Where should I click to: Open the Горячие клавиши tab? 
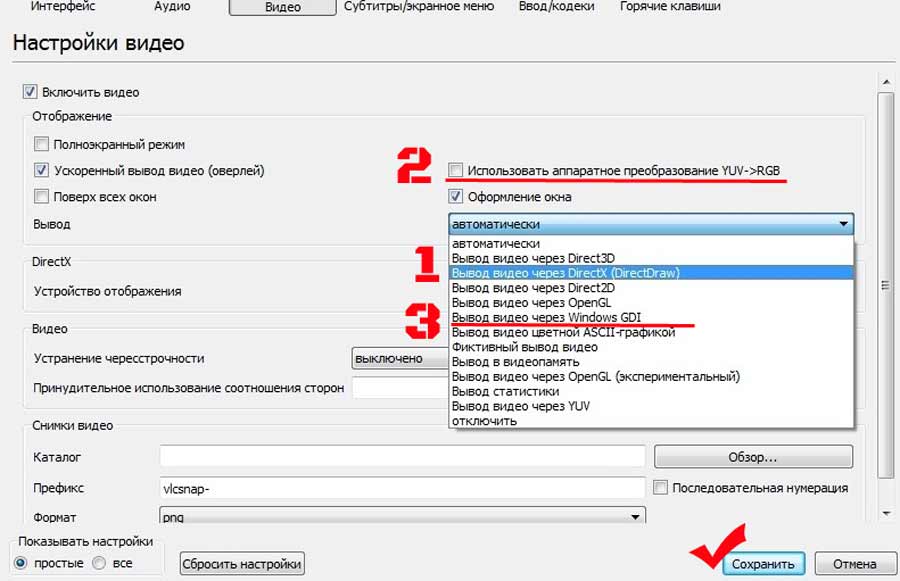670,7
